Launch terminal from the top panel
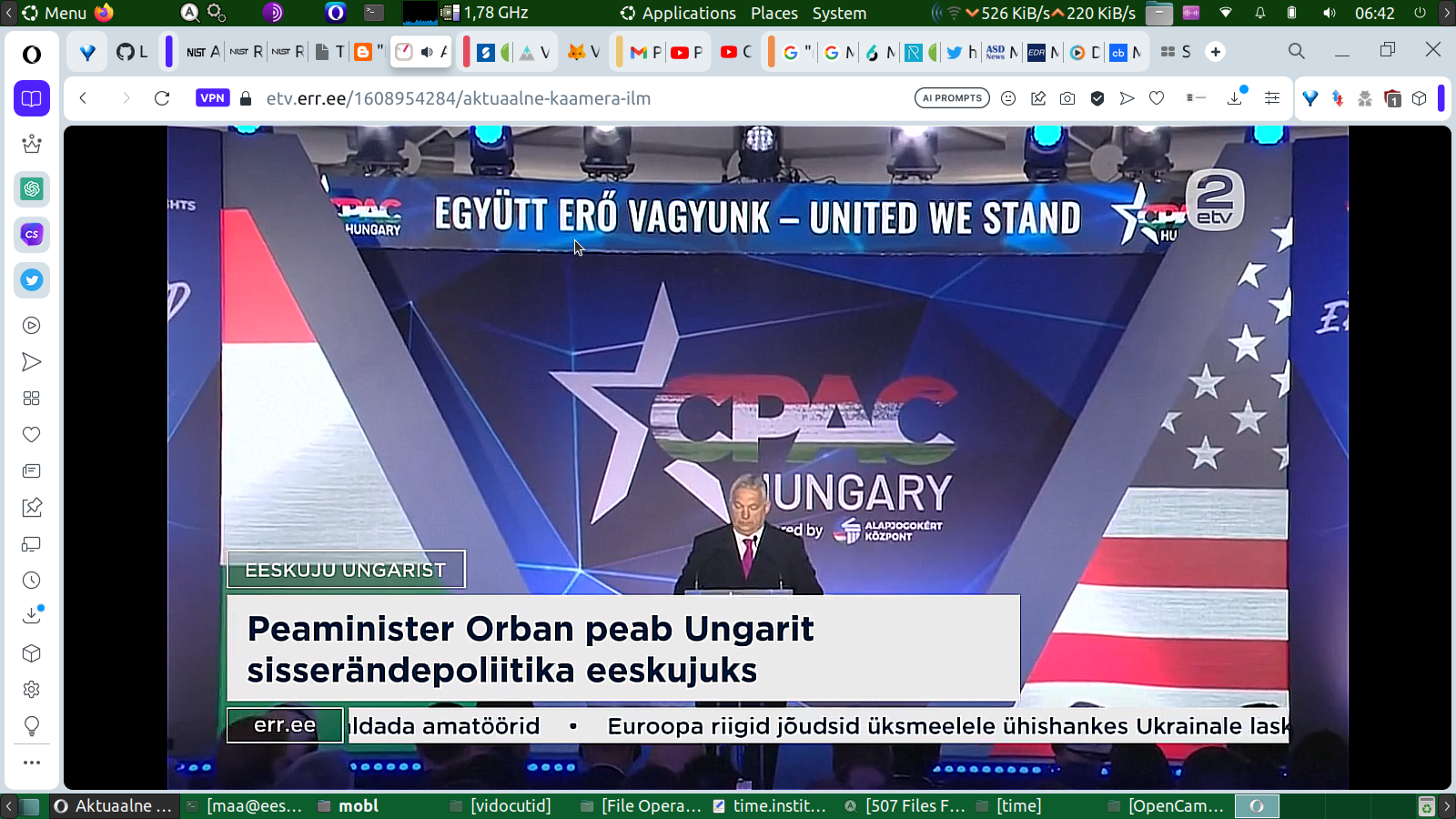The width and height of the screenshot is (1456, 819). (374, 13)
